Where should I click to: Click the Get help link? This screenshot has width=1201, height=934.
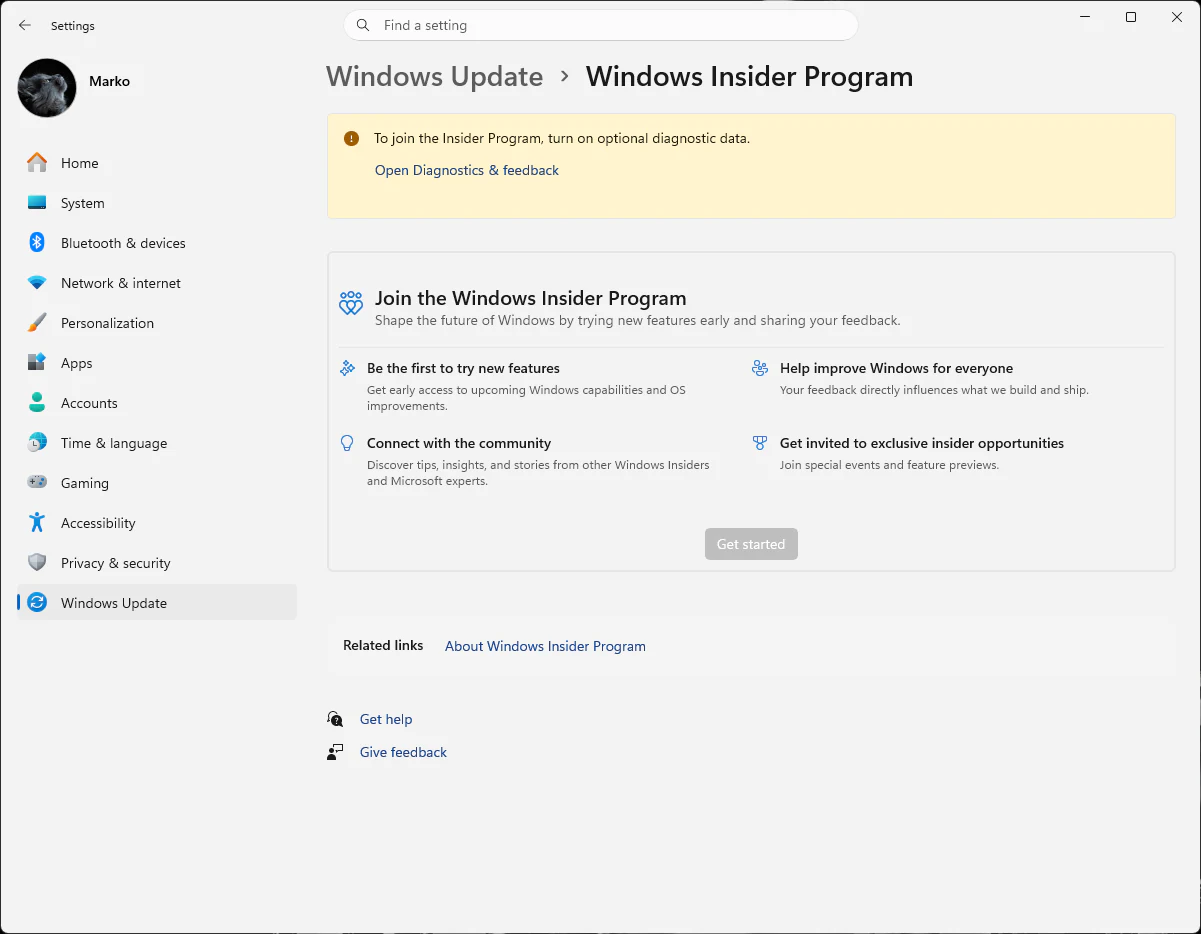[386, 719]
